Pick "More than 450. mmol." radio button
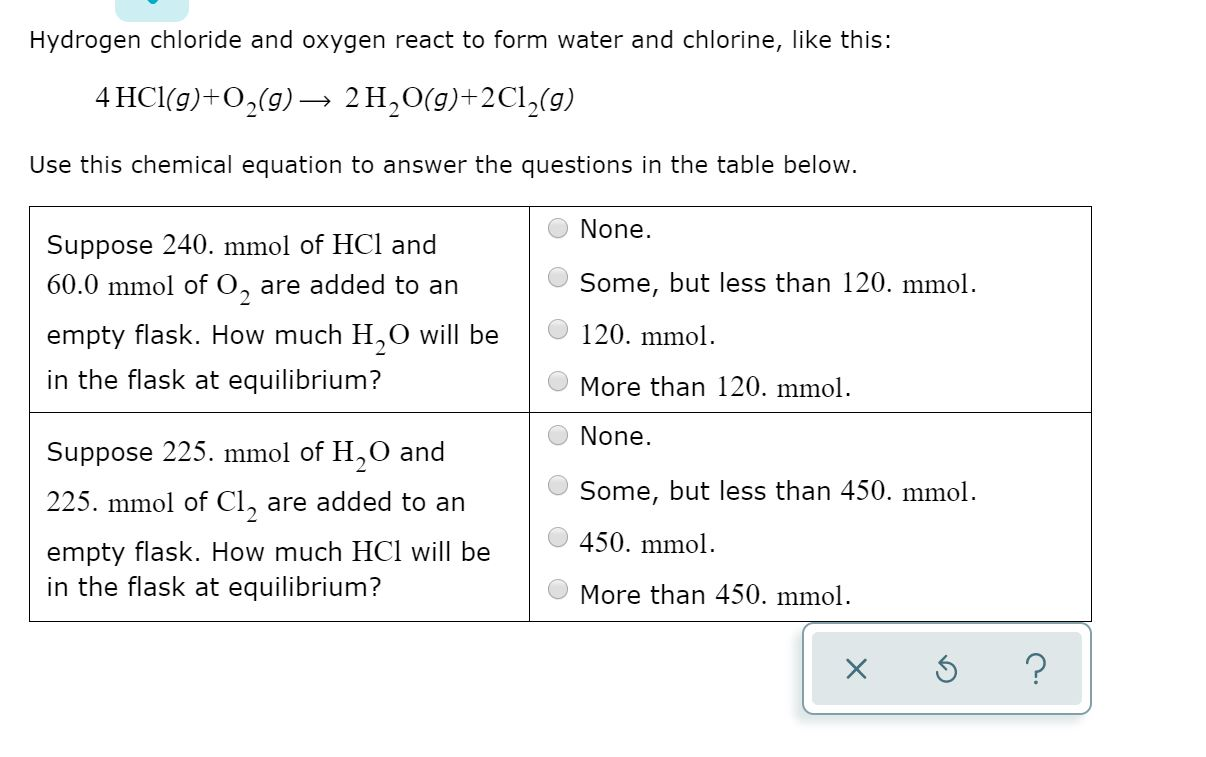 pos(557,588)
